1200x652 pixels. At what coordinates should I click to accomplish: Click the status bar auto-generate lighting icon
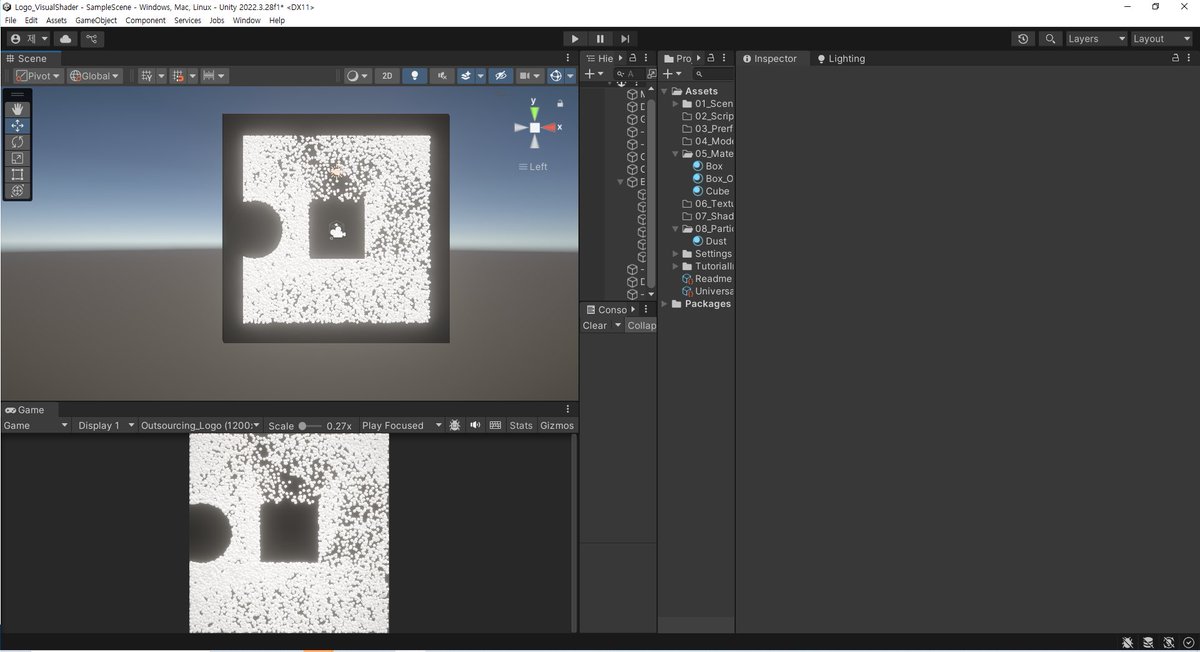point(1168,642)
